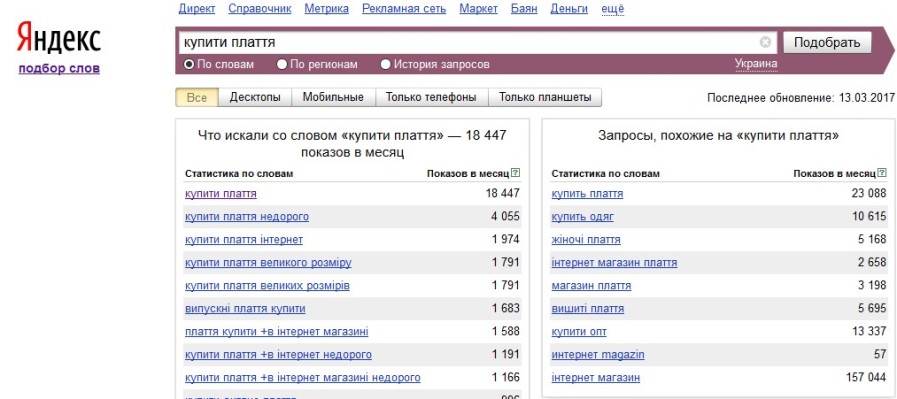Click 'Последнее обновление: 13.03.2017' text
The image size is (897, 399).
click(800, 98)
